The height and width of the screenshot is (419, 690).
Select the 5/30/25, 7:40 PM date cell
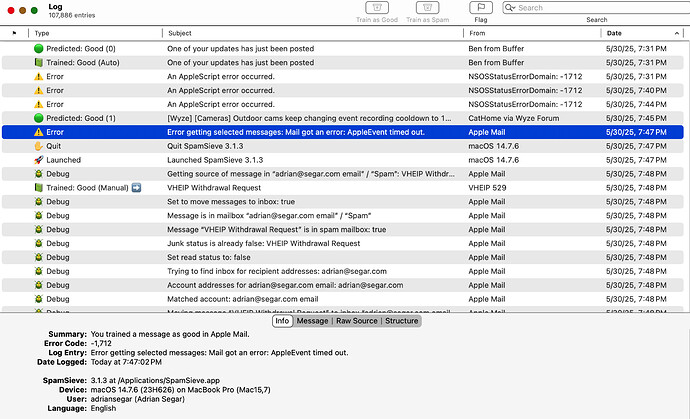pyautogui.click(x=636, y=91)
